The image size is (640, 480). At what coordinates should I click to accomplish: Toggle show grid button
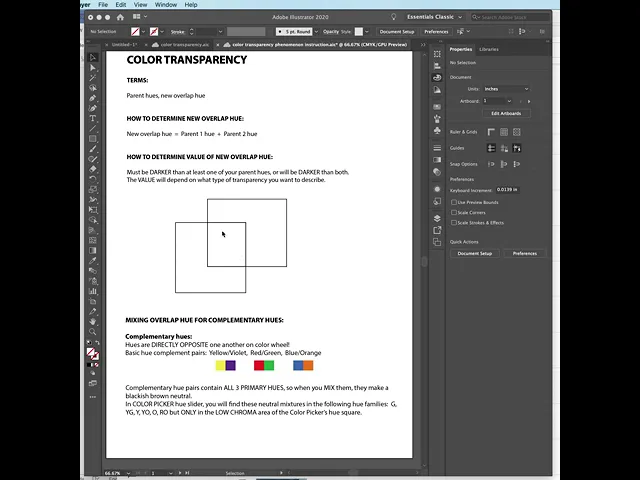(504, 132)
